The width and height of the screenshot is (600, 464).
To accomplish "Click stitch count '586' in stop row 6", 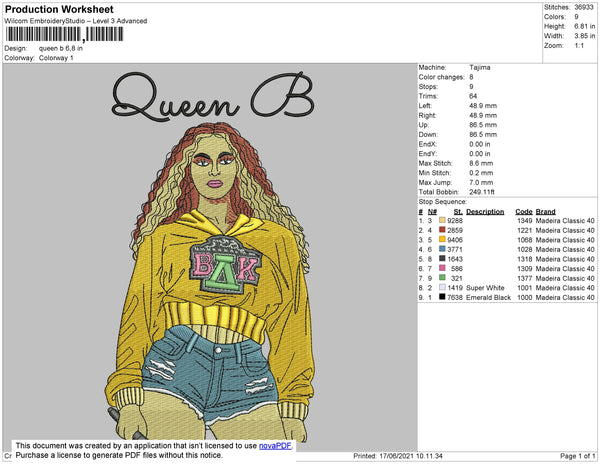I will (457, 269).
